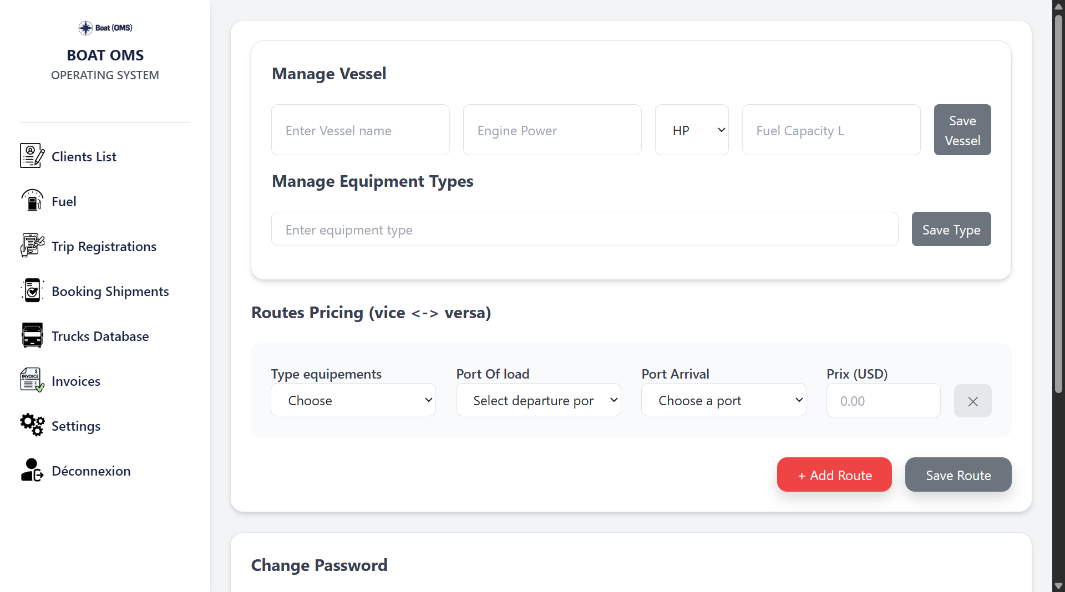
Task: Click the Fuel gauge icon
Action: click(x=32, y=201)
